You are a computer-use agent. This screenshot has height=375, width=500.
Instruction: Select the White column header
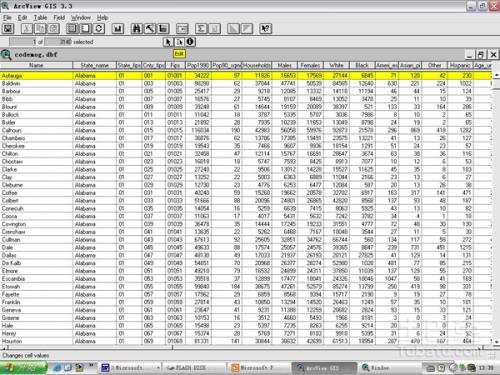(x=336, y=65)
